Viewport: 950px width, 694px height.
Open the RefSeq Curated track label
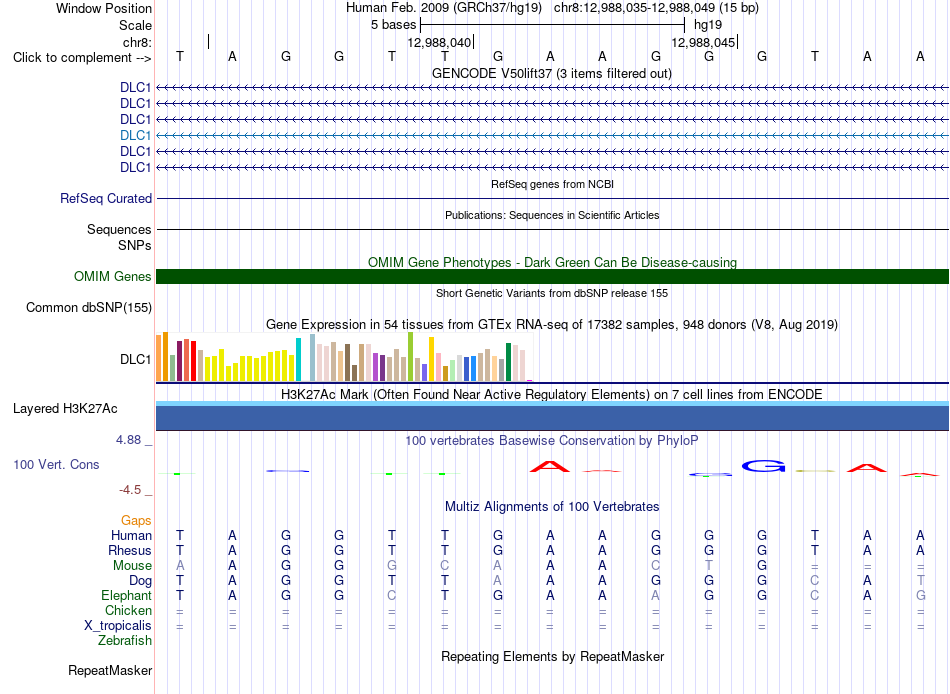pos(105,198)
